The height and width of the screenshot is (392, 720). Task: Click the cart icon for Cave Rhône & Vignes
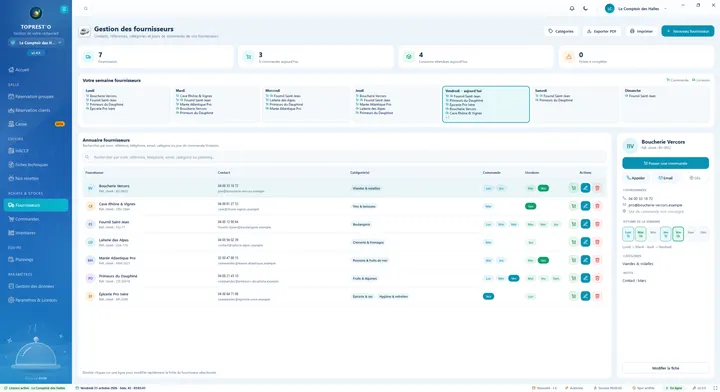pyautogui.click(x=574, y=206)
